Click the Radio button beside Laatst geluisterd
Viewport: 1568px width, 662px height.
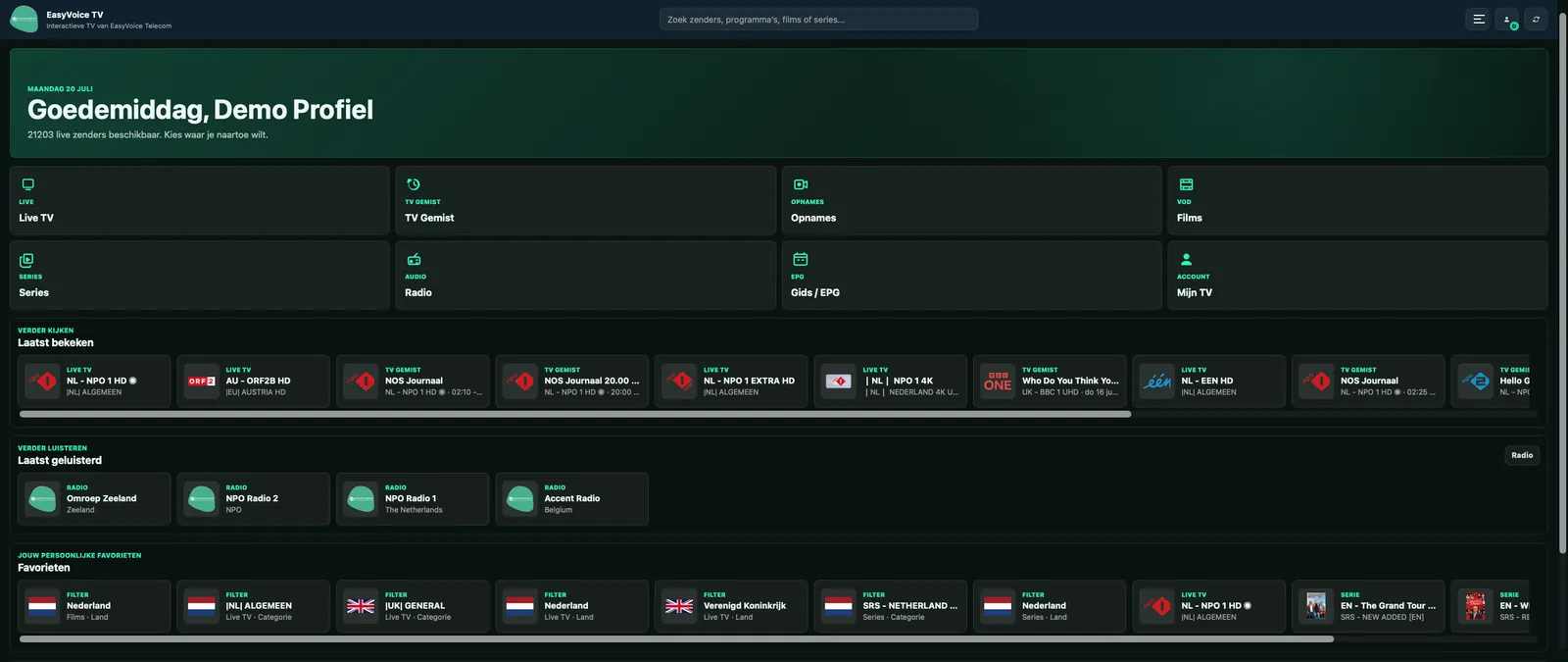[x=1522, y=455]
